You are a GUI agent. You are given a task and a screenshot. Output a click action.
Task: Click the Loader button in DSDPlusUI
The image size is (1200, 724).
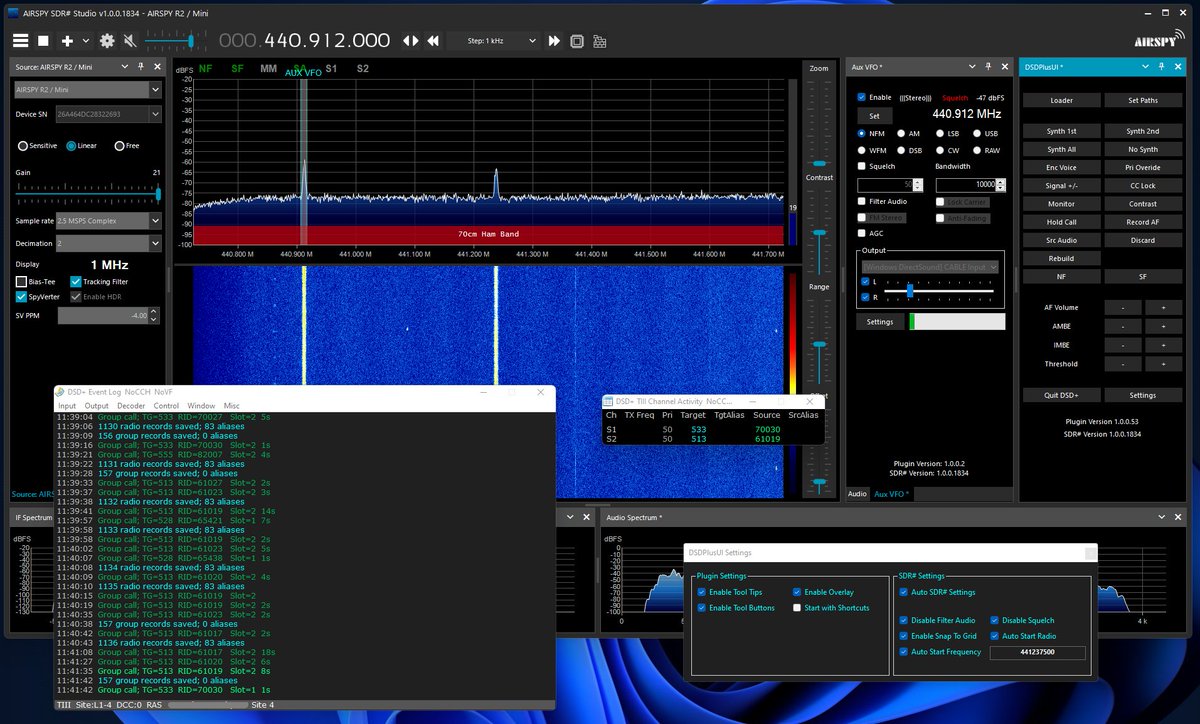click(x=1060, y=101)
